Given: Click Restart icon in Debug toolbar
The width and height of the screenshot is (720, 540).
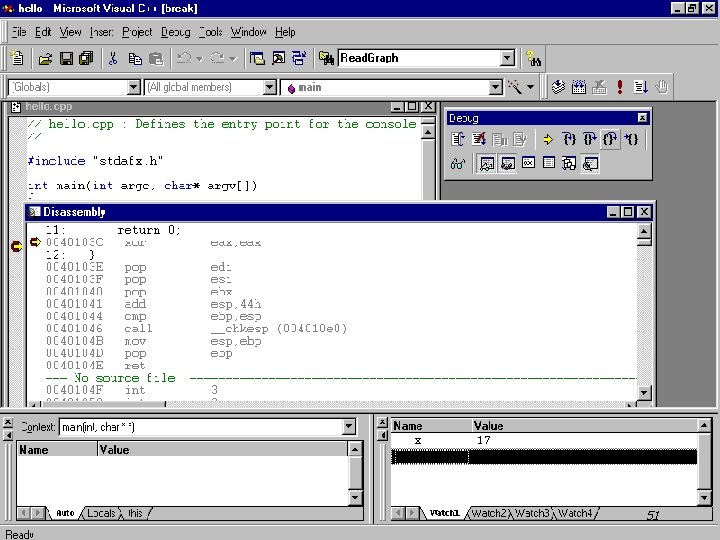Looking at the screenshot, I should (x=458, y=139).
